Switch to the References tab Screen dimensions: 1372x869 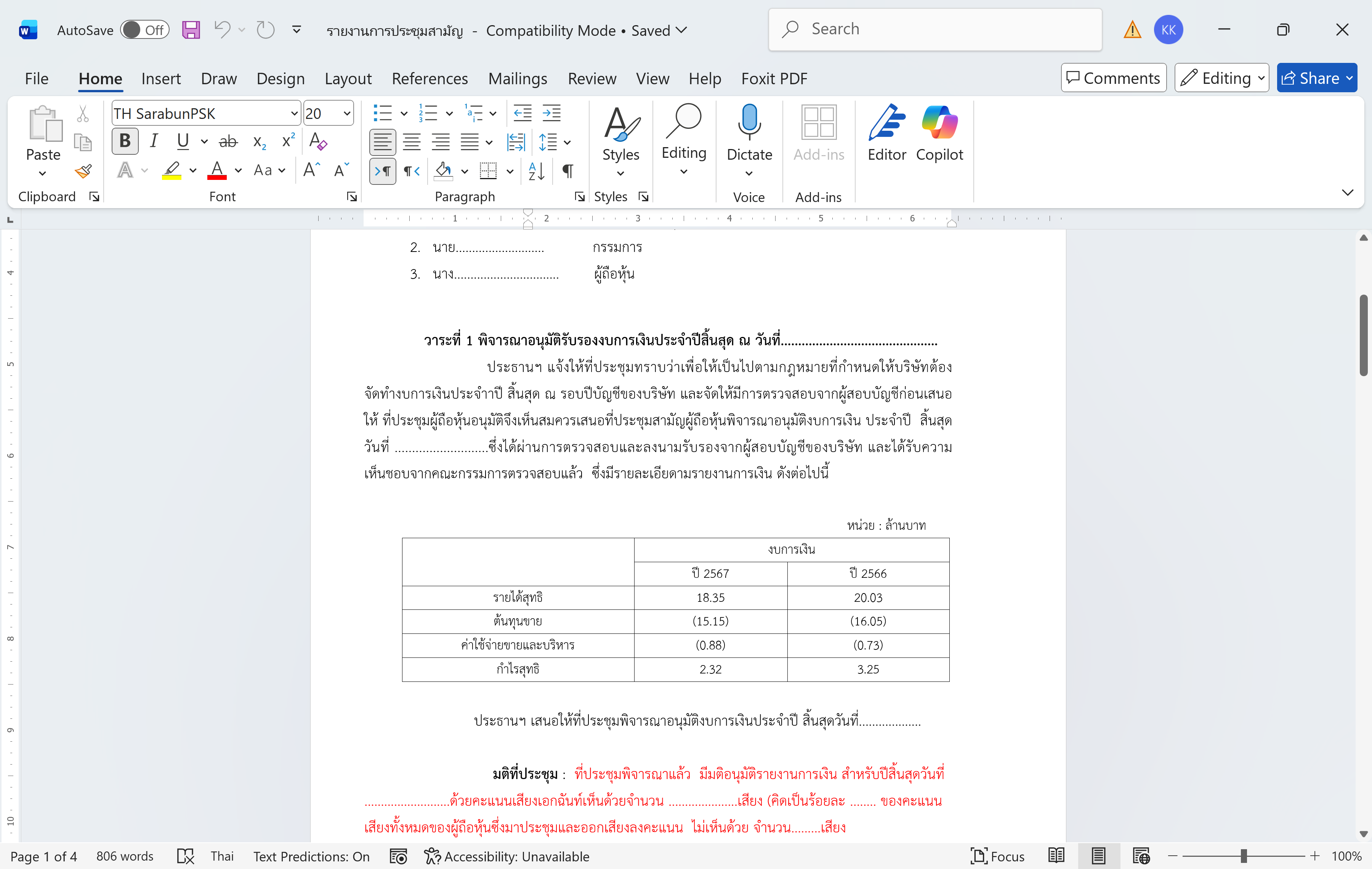(430, 79)
